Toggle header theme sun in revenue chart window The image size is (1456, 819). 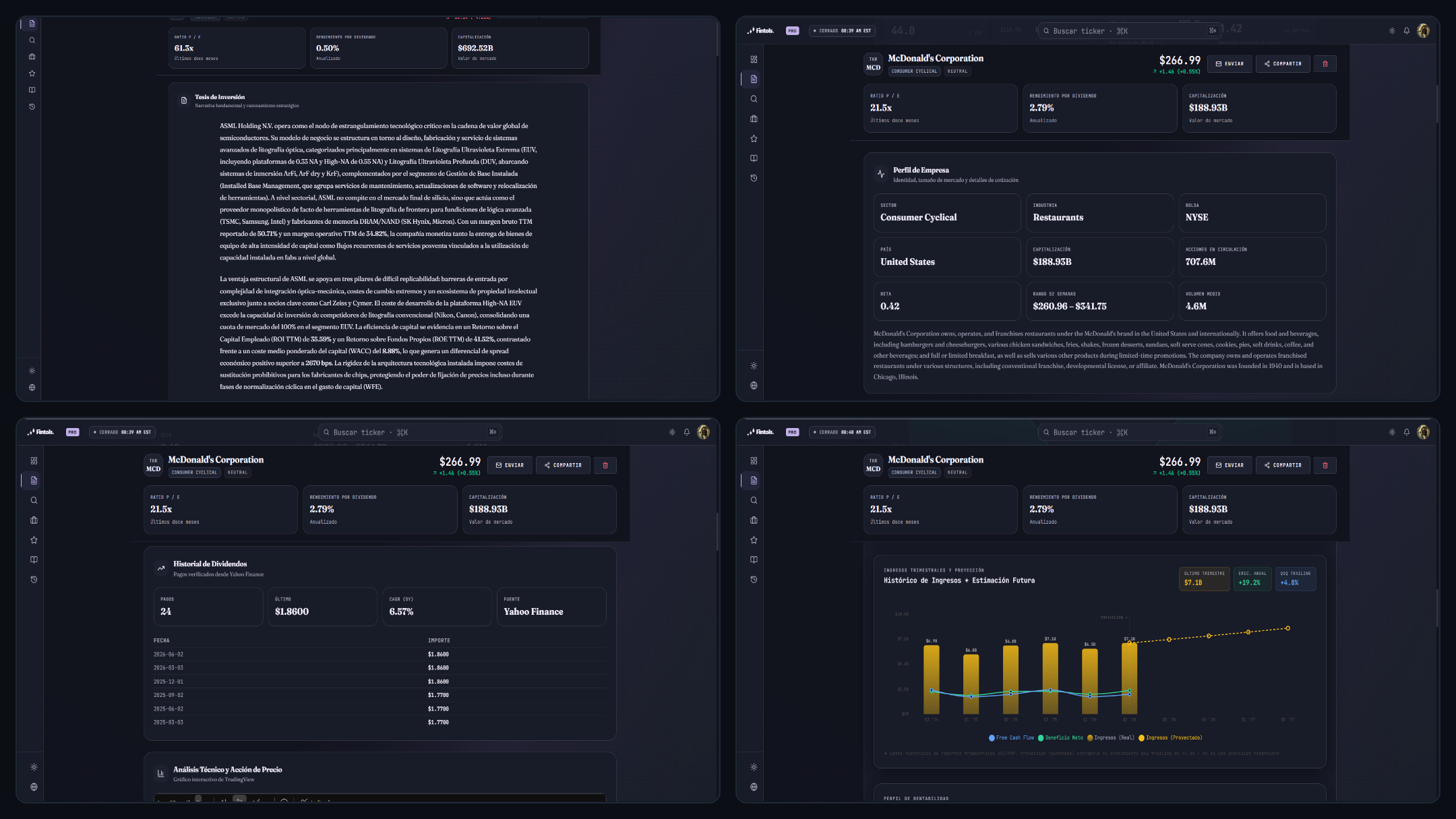pyautogui.click(x=1392, y=433)
